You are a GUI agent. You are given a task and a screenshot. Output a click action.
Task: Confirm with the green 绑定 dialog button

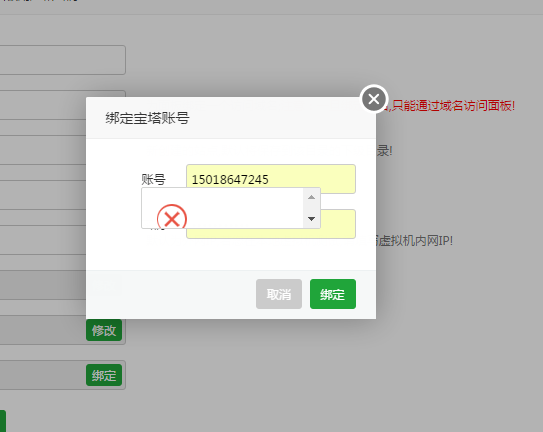pos(333,294)
